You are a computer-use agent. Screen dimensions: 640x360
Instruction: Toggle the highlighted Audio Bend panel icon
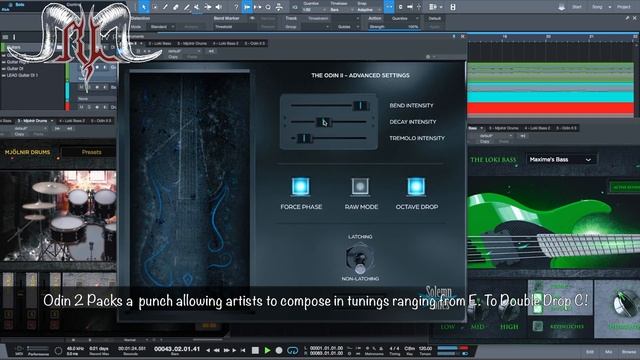[247, 7]
